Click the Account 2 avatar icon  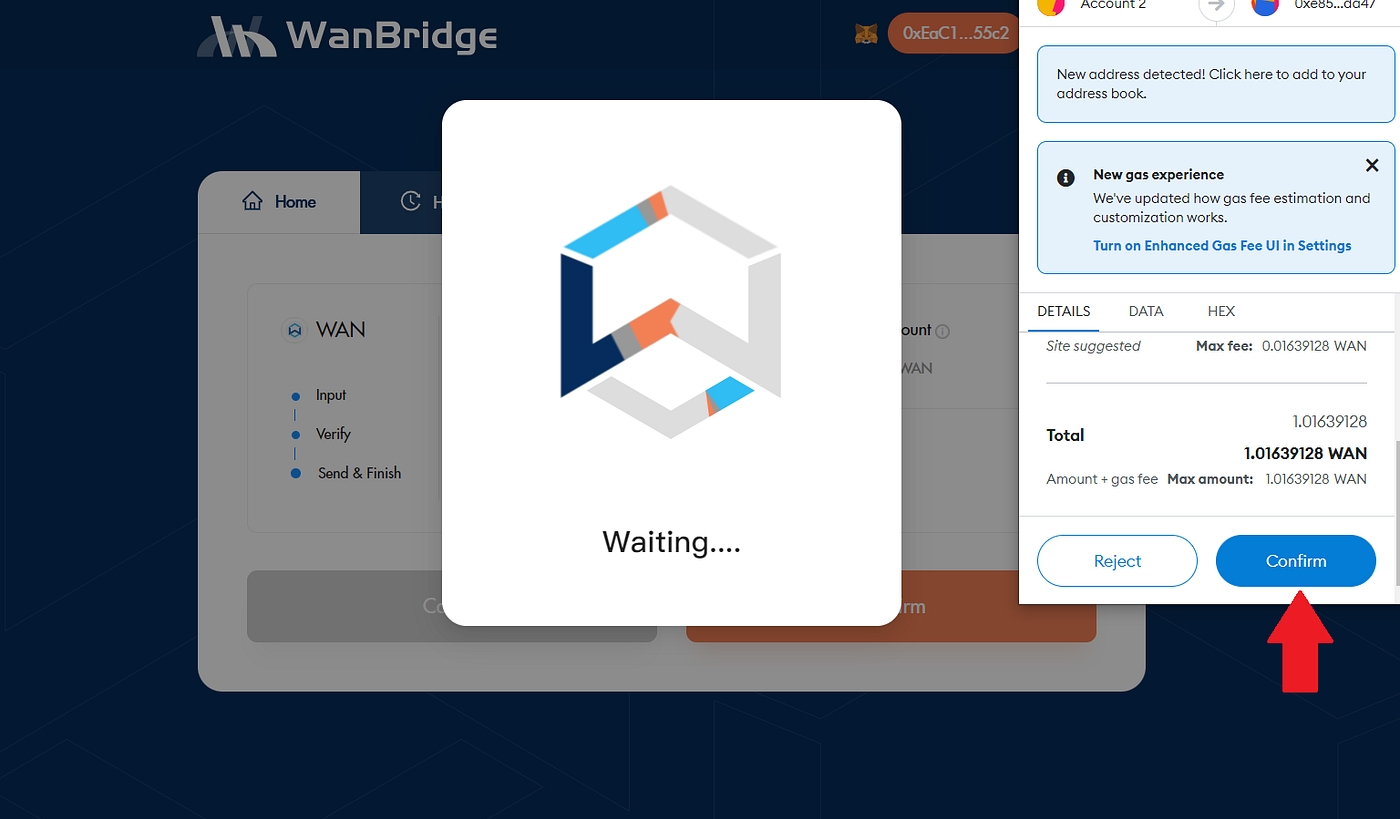click(x=1050, y=5)
